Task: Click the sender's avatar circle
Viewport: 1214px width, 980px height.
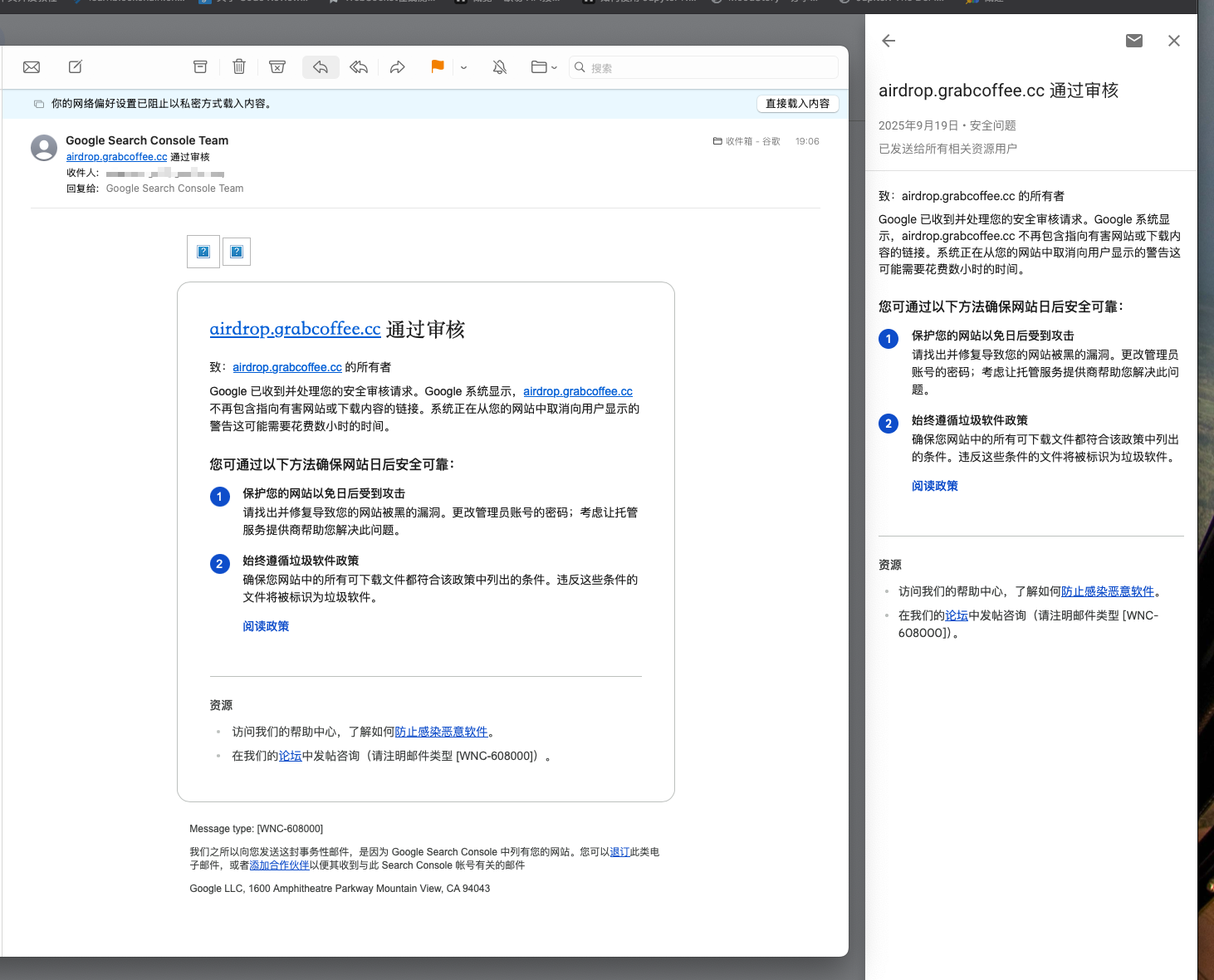Action: (x=43, y=148)
